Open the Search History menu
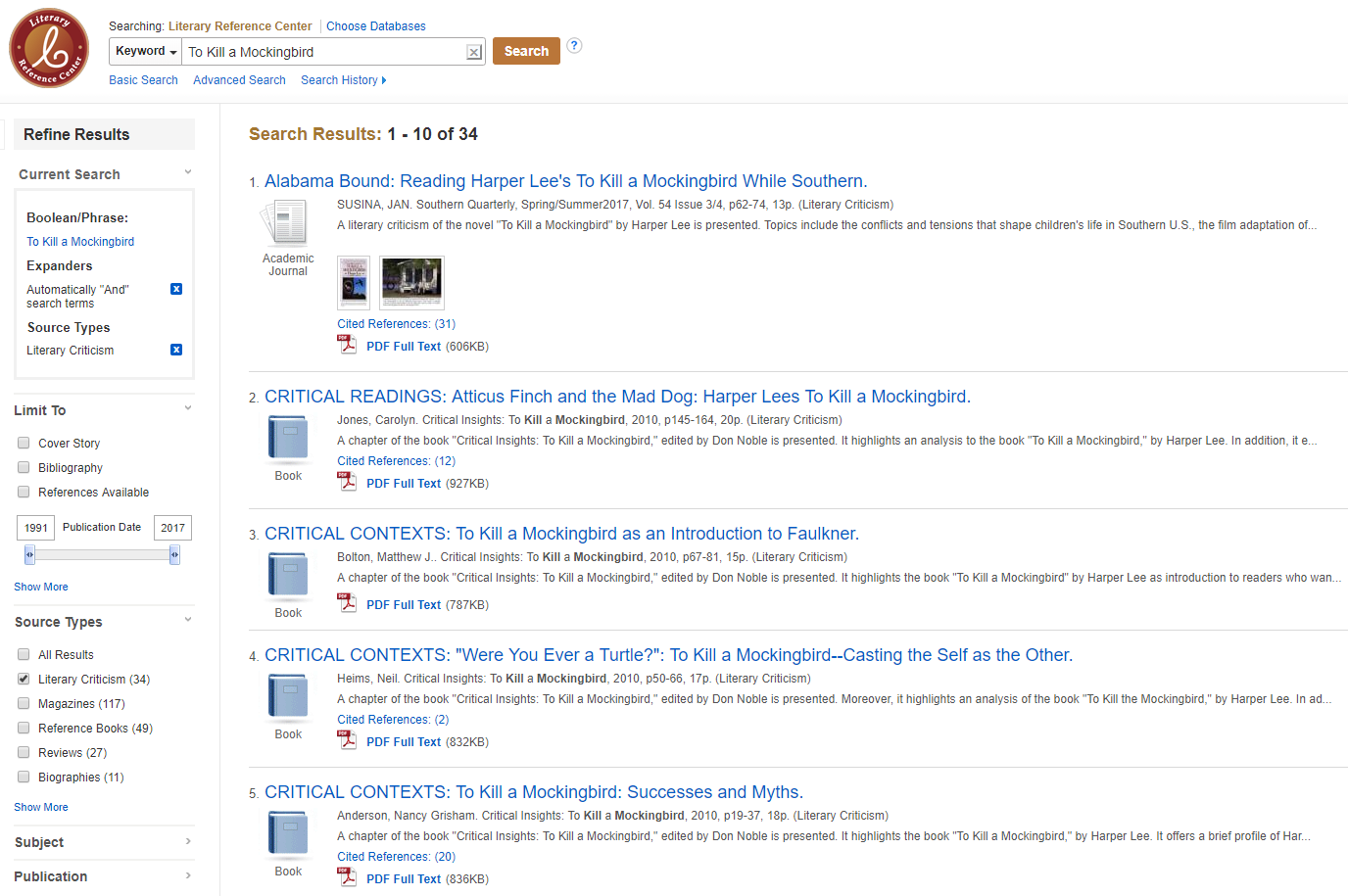The width and height of the screenshot is (1348, 896). click(343, 80)
